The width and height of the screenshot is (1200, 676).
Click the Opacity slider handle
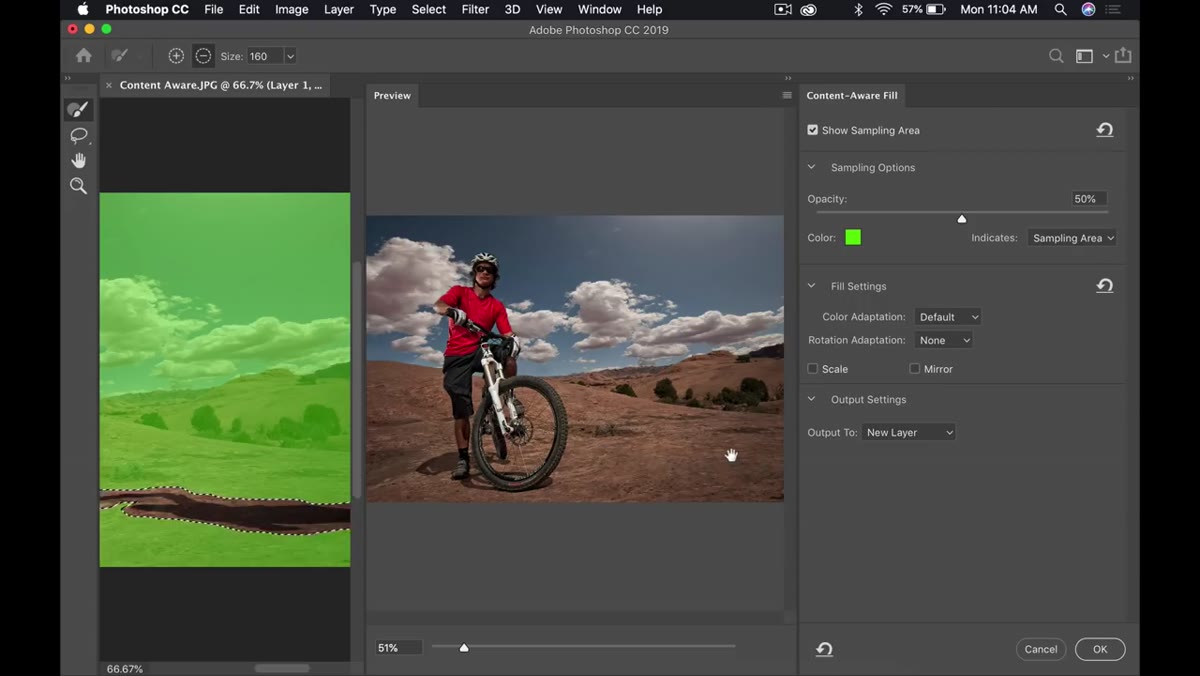click(x=962, y=219)
